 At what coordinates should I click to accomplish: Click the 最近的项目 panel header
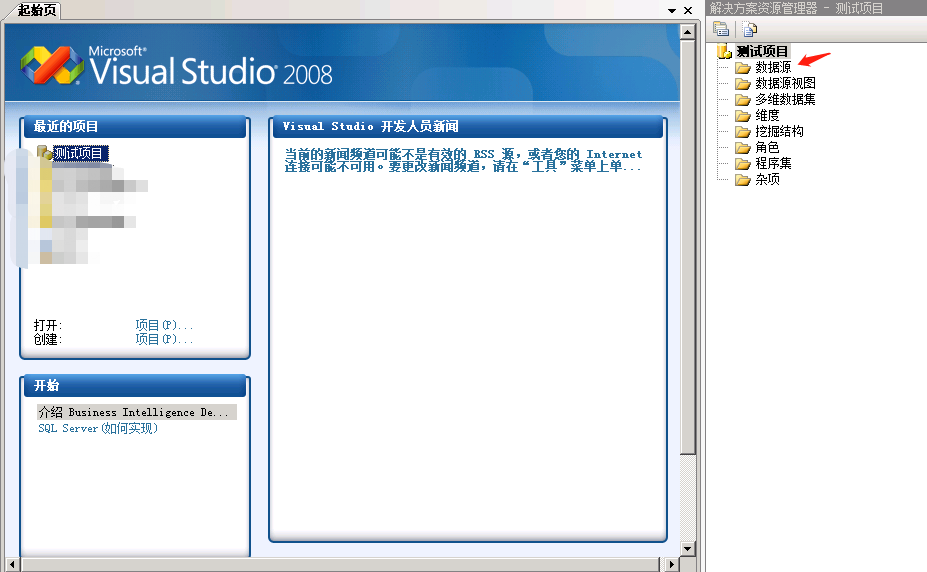135,126
